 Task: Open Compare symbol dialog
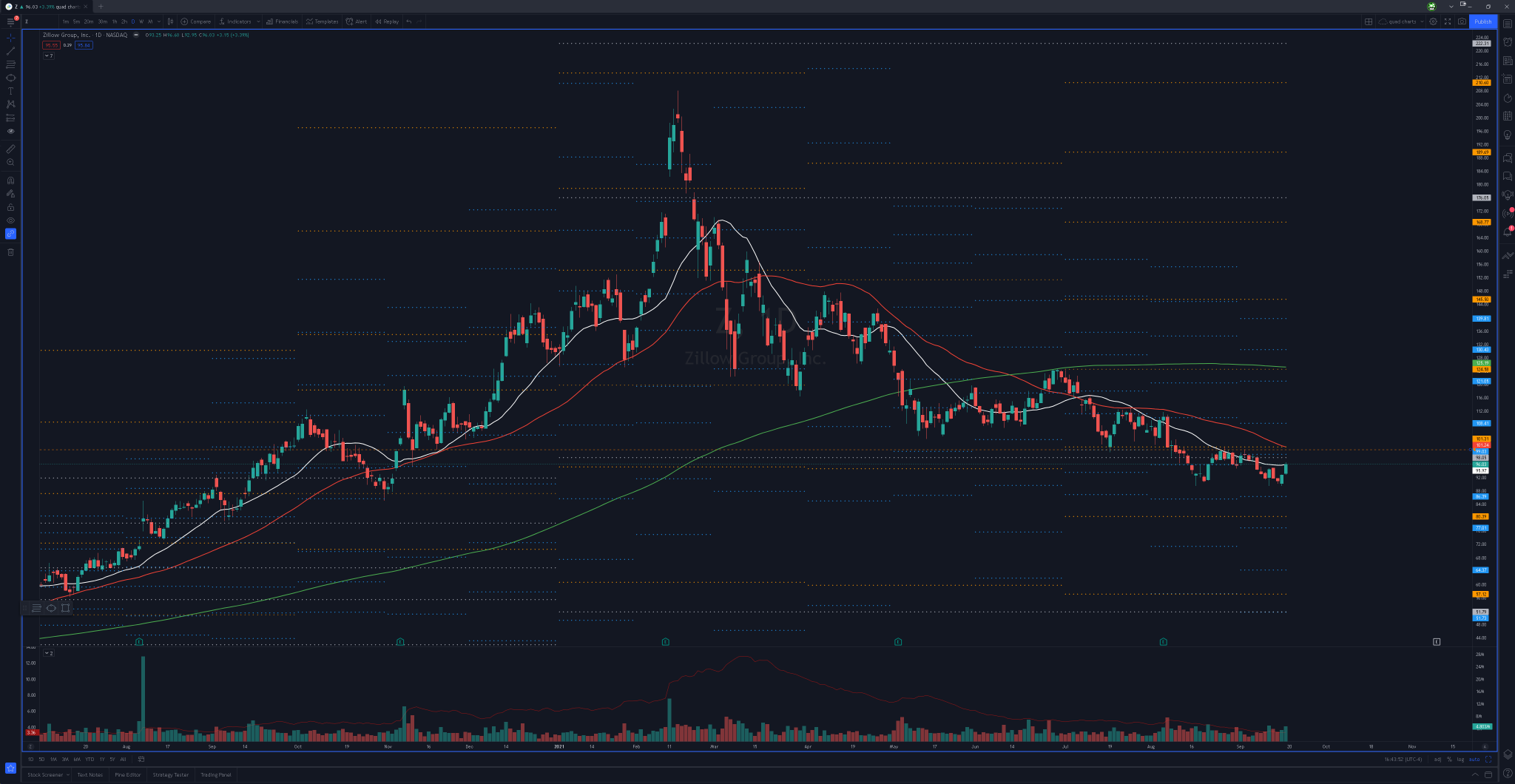tap(196, 21)
